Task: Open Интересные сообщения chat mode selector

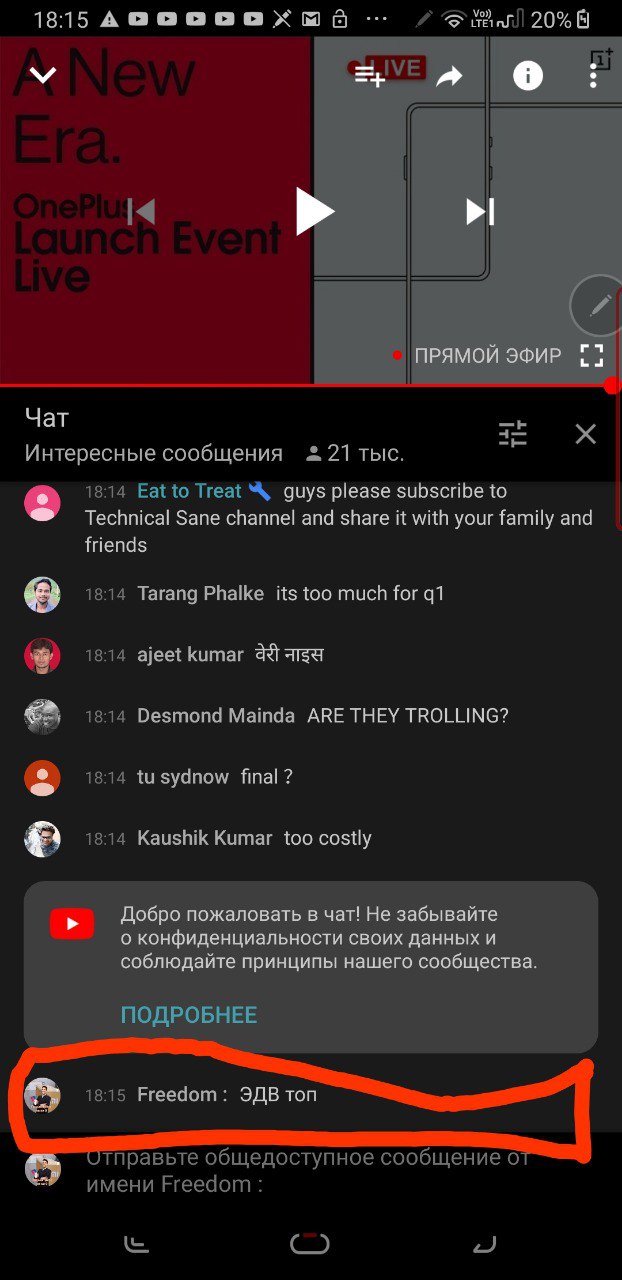Action: click(154, 453)
